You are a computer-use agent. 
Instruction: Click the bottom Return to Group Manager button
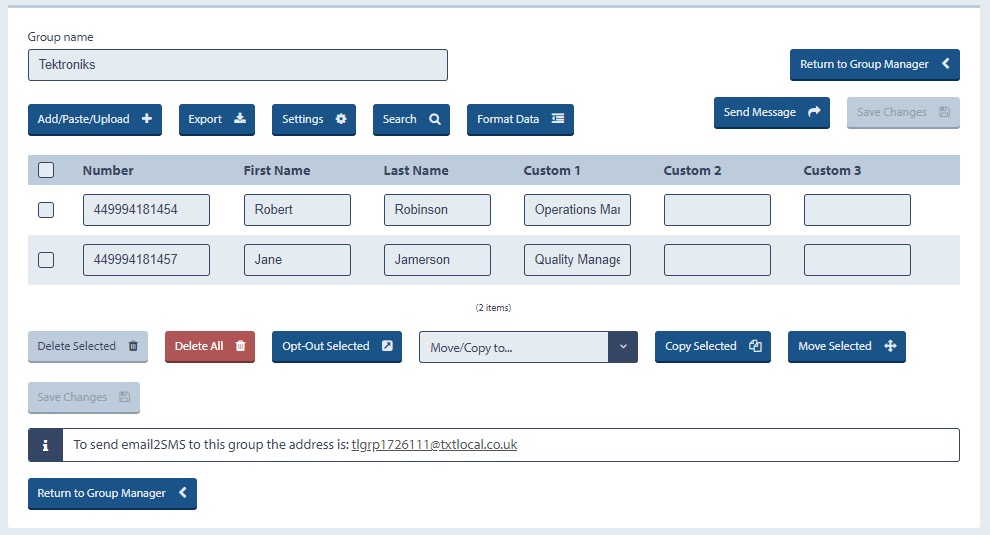tap(112, 493)
